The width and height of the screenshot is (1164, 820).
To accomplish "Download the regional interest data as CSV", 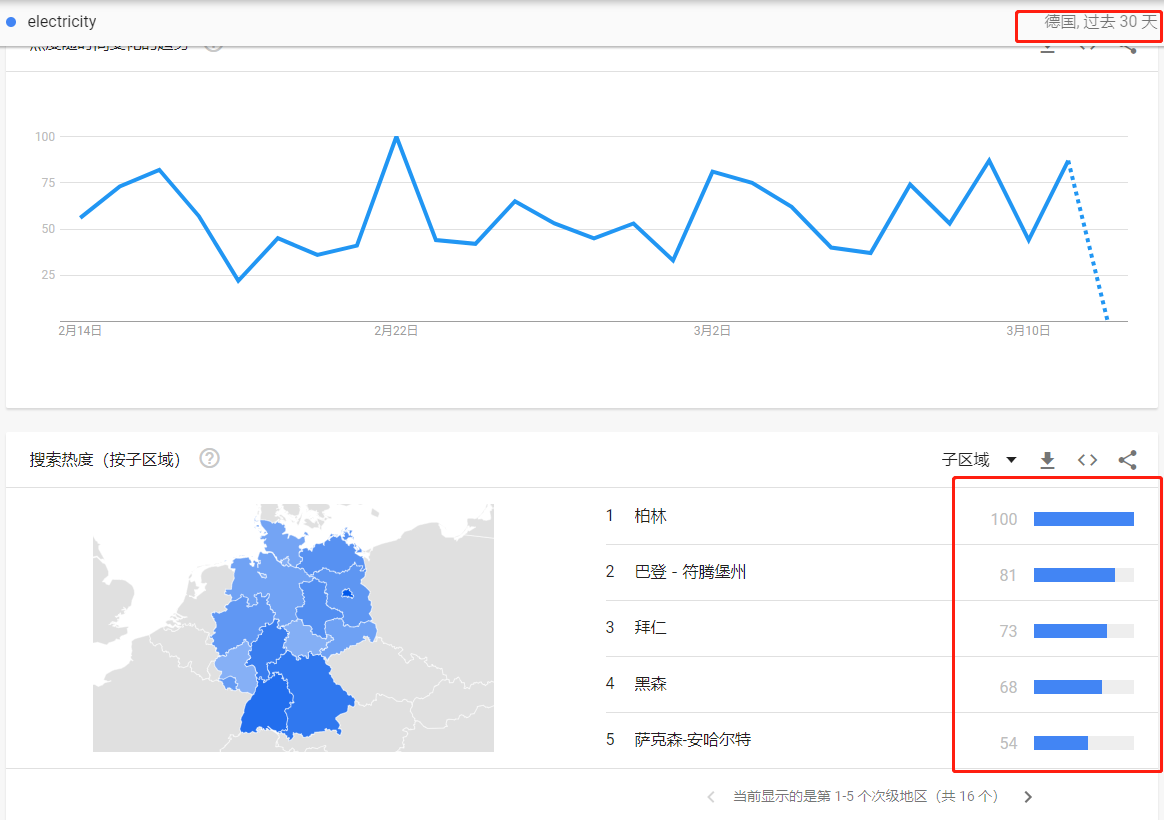I will click(x=1047, y=460).
